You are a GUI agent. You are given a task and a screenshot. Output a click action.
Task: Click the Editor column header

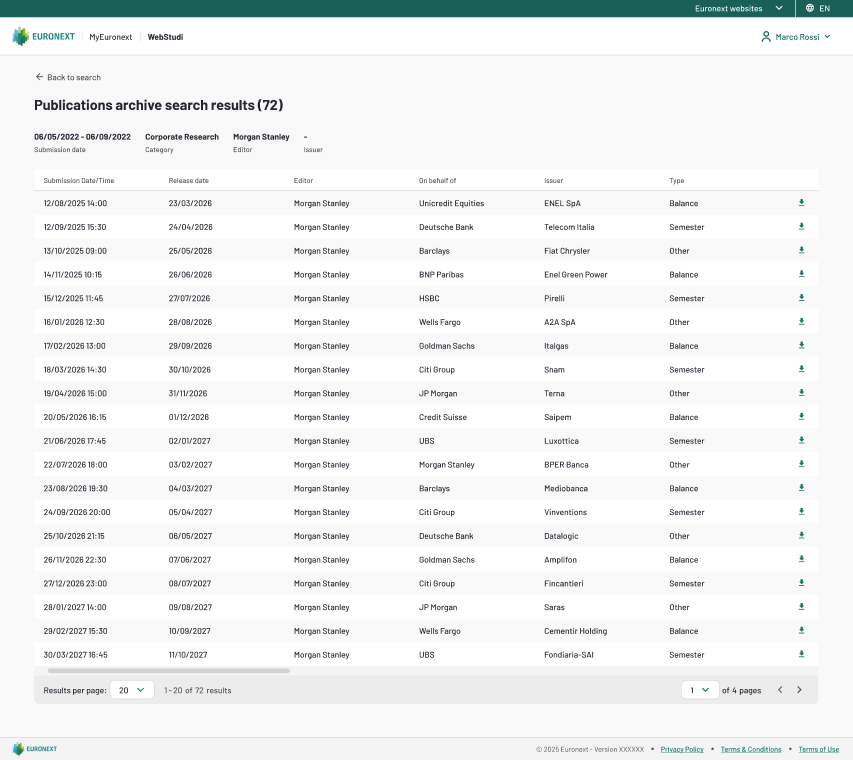pyautogui.click(x=304, y=181)
